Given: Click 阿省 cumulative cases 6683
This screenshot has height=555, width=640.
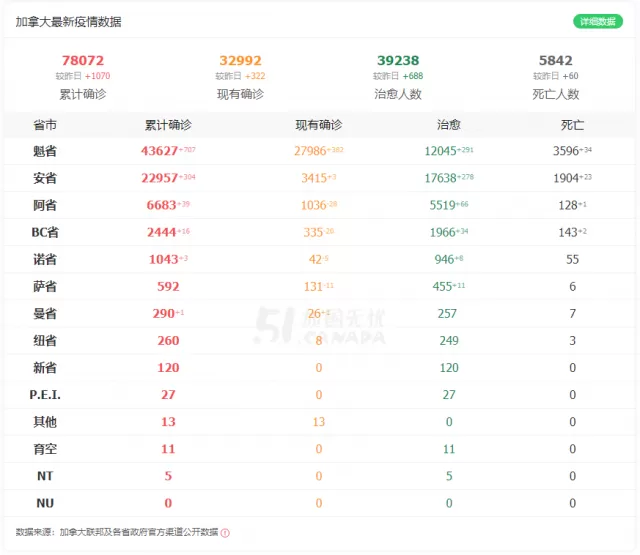Looking at the screenshot, I should [161, 205].
